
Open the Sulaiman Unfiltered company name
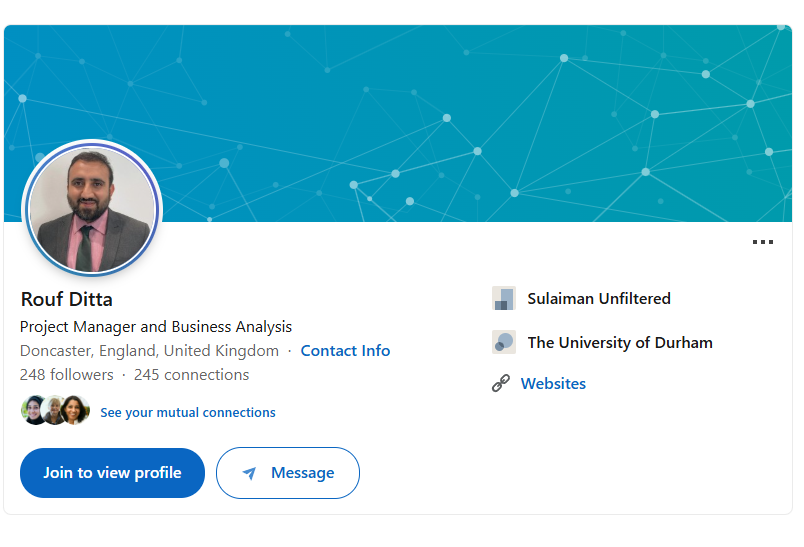tap(599, 298)
